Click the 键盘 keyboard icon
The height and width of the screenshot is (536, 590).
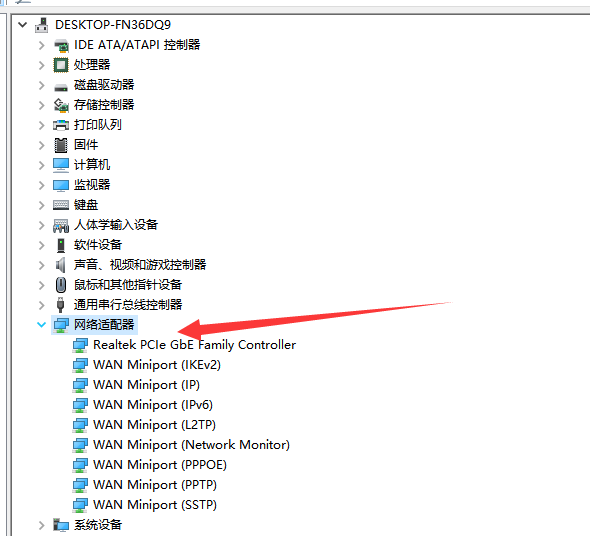coord(61,205)
